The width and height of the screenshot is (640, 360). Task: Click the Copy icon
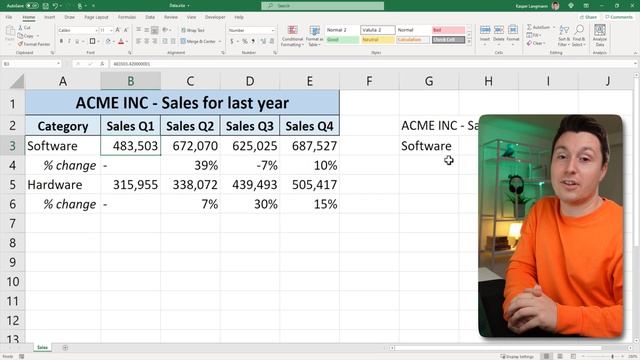point(21,36)
